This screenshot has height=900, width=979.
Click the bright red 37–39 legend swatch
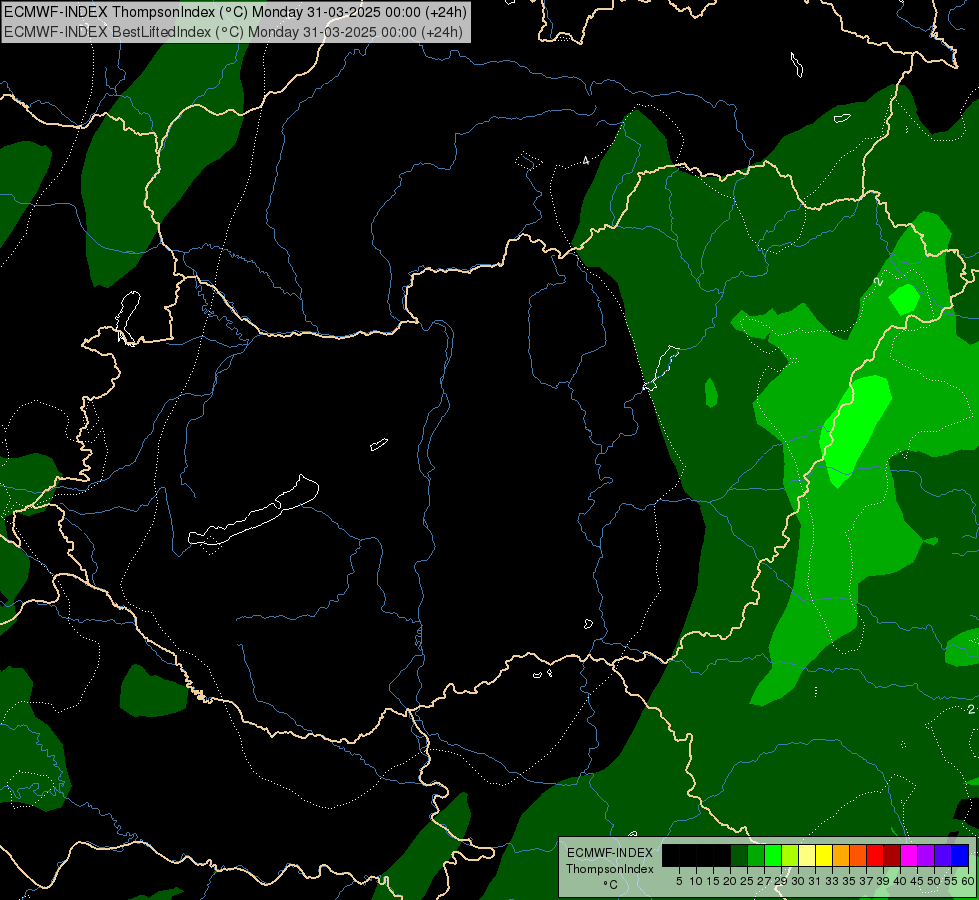pos(875,855)
